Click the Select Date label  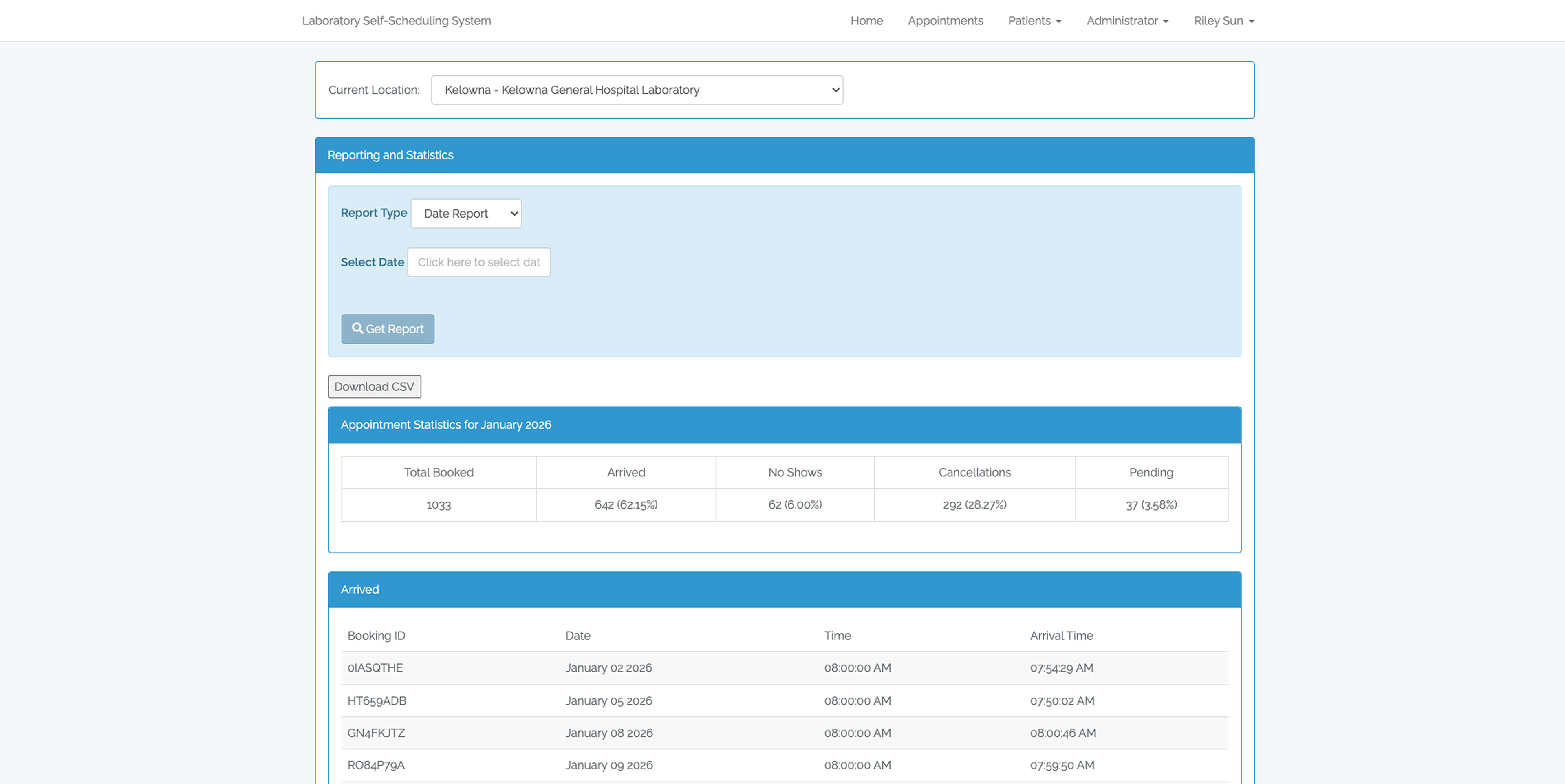[372, 262]
